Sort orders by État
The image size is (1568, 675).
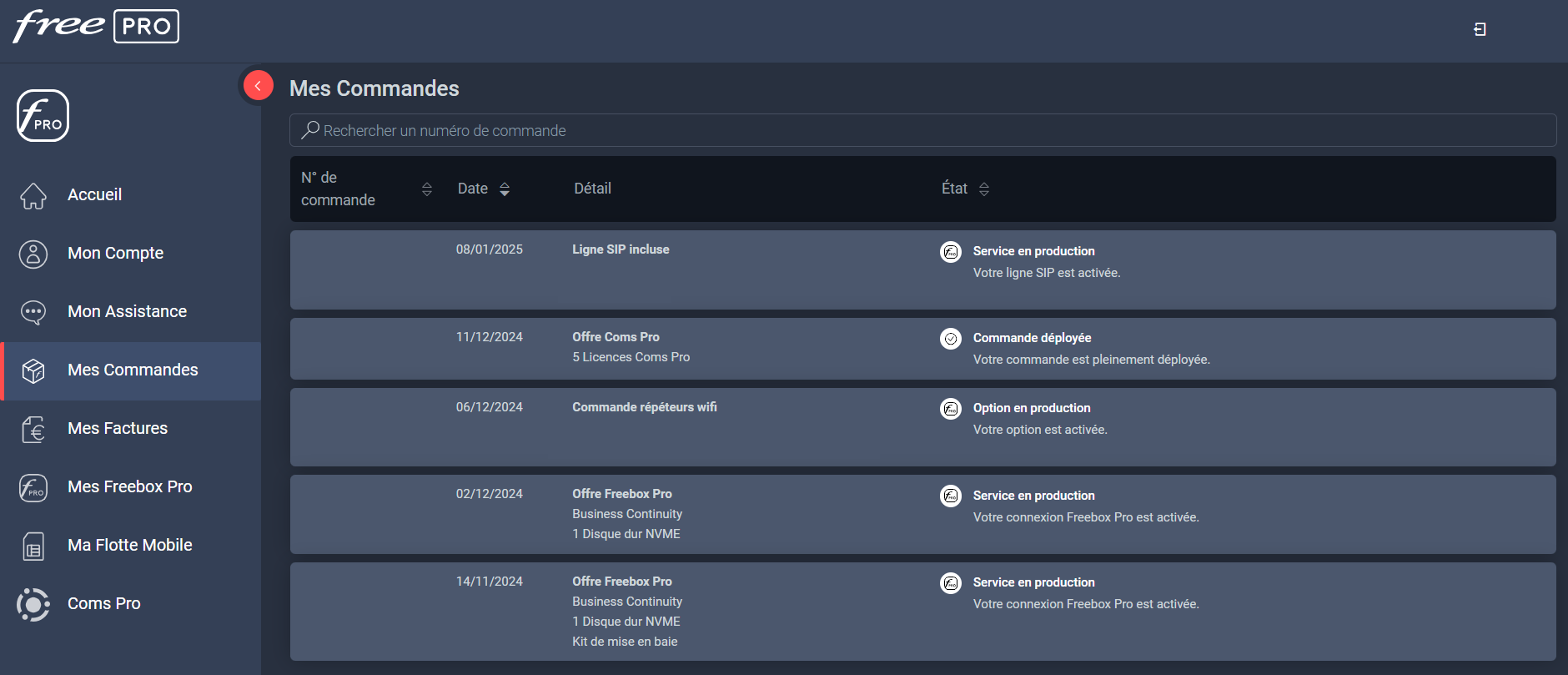pyautogui.click(x=984, y=189)
